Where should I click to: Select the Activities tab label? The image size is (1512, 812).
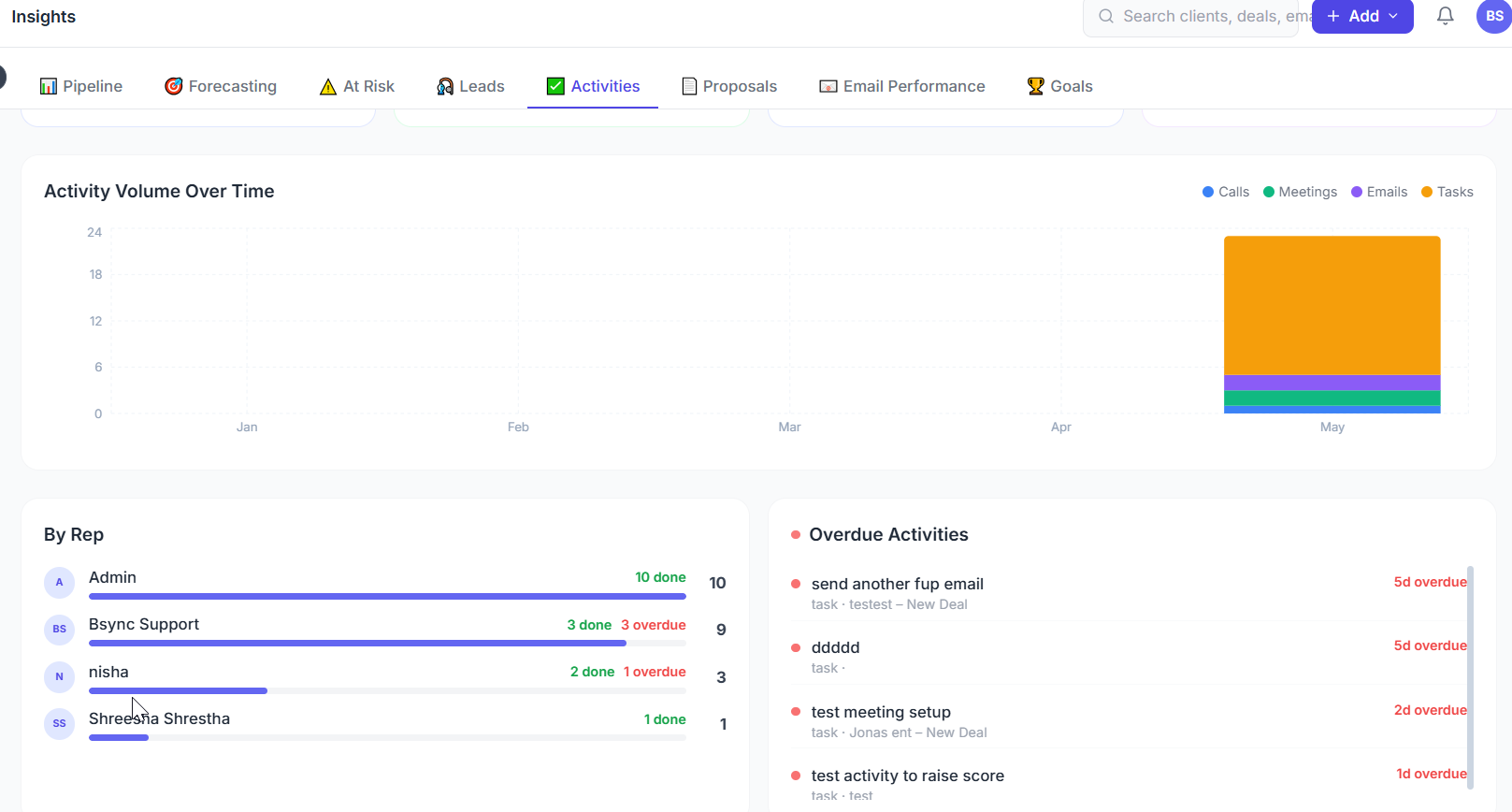606,86
